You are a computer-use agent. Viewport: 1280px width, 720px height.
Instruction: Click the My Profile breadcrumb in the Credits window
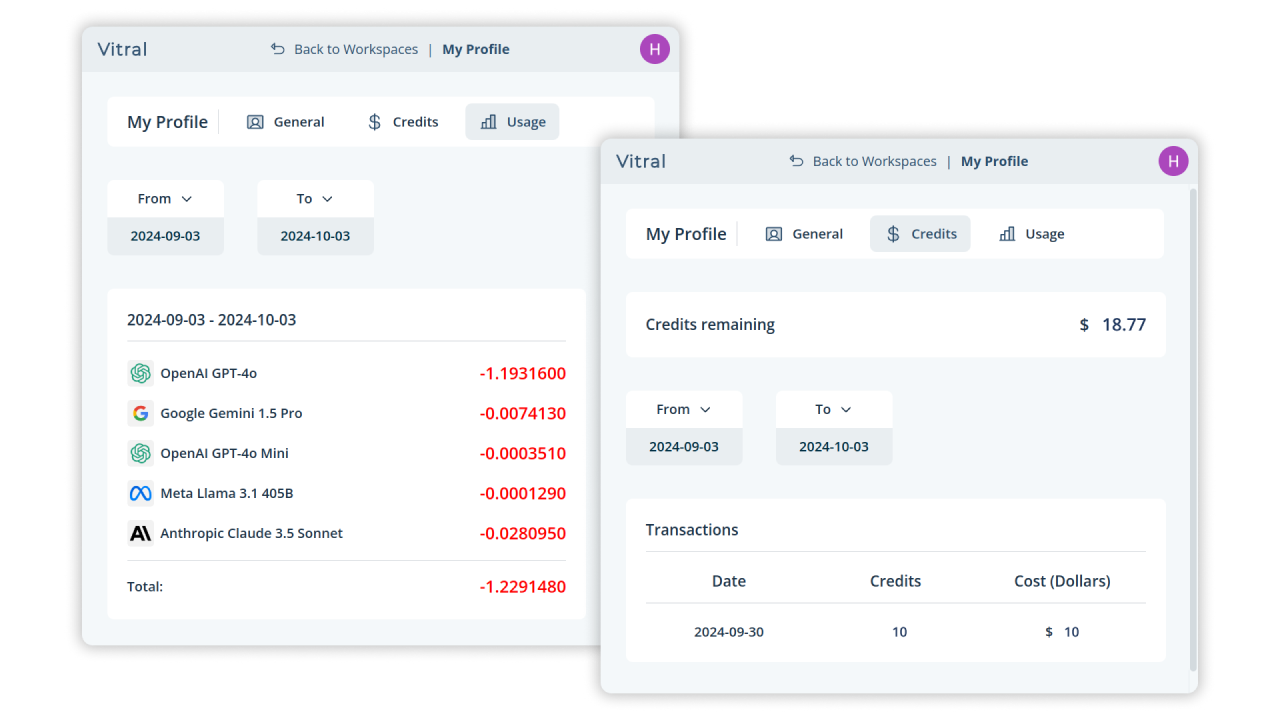pyautogui.click(x=994, y=161)
